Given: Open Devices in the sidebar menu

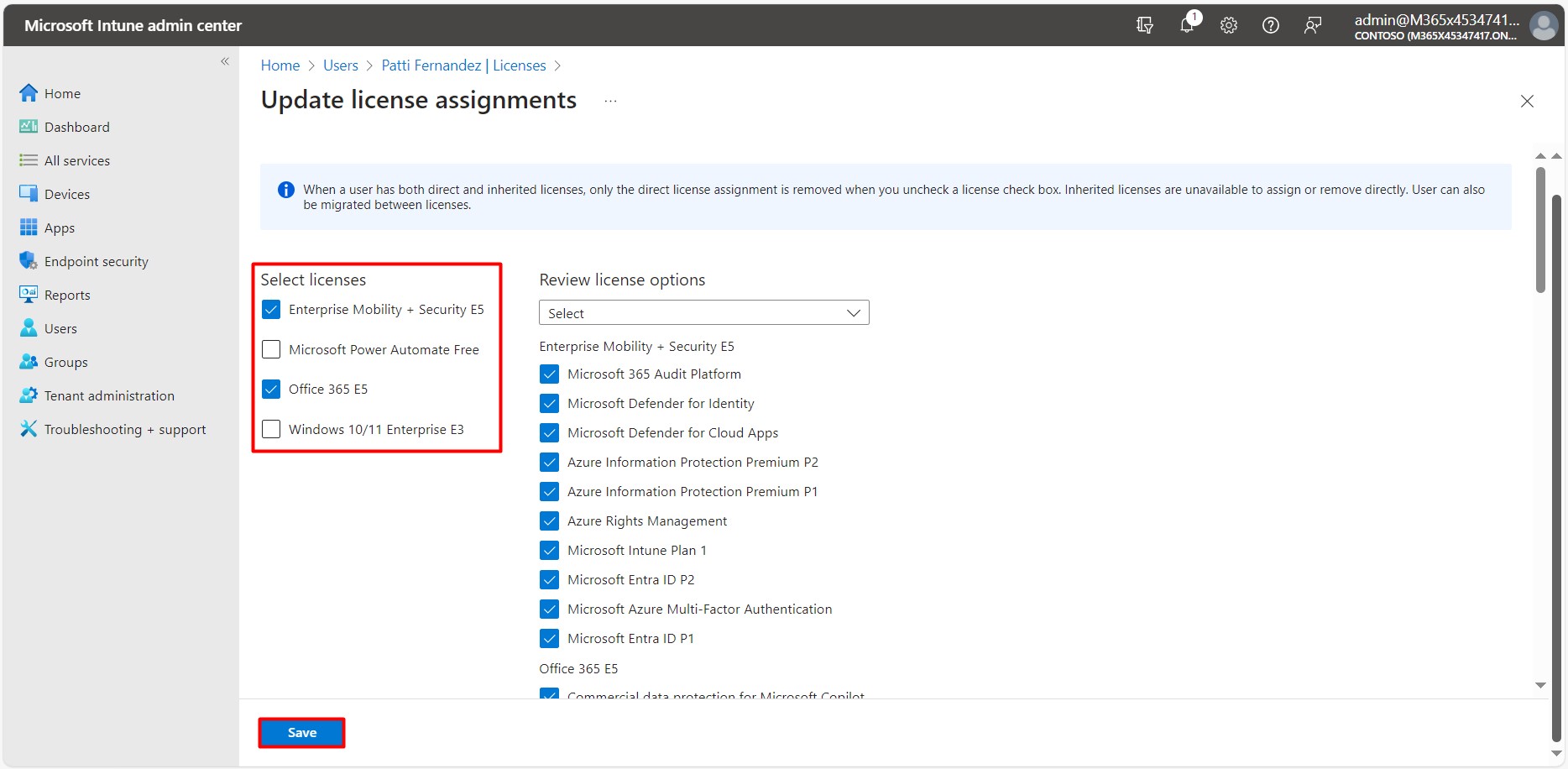Looking at the screenshot, I should point(67,194).
